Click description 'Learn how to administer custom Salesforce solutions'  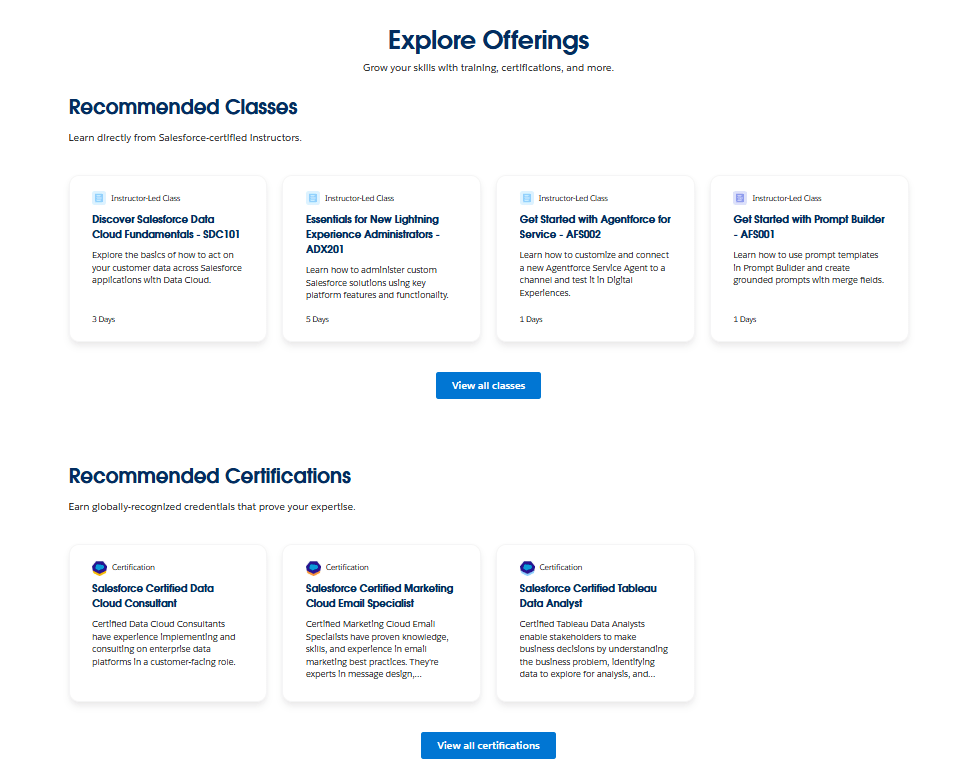[x=377, y=283]
